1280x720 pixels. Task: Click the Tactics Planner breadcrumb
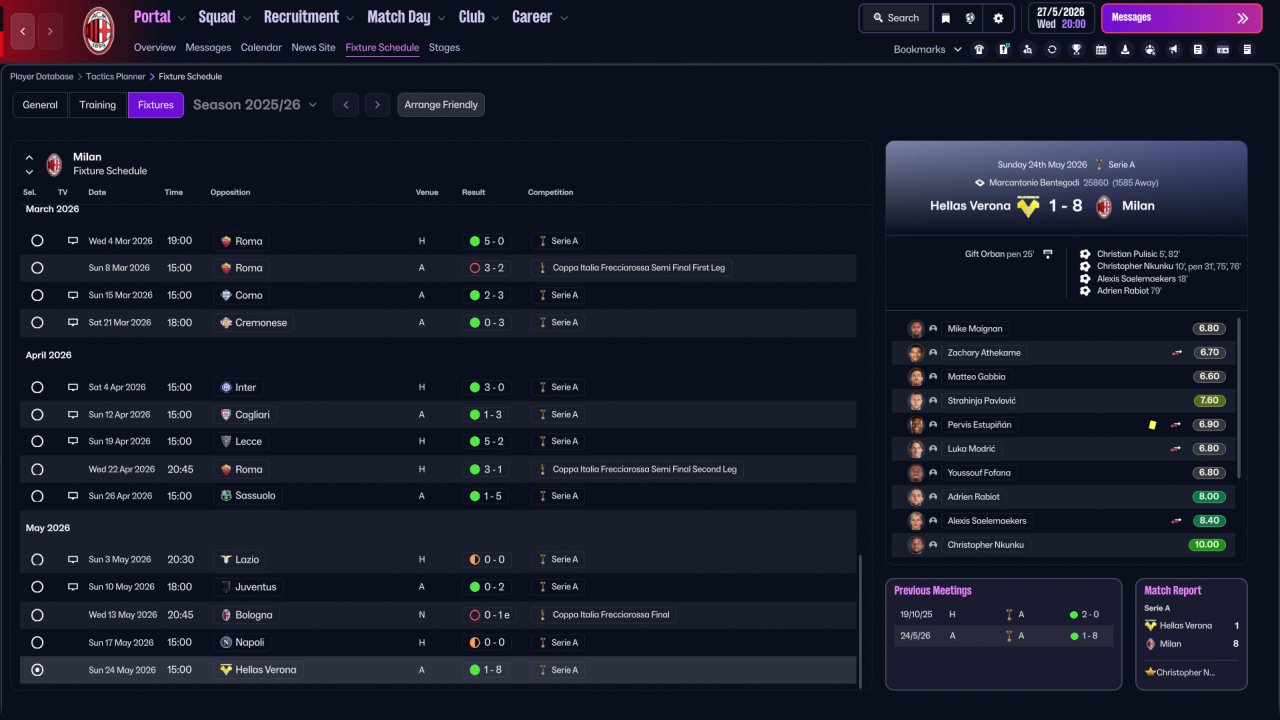point(116,76)
